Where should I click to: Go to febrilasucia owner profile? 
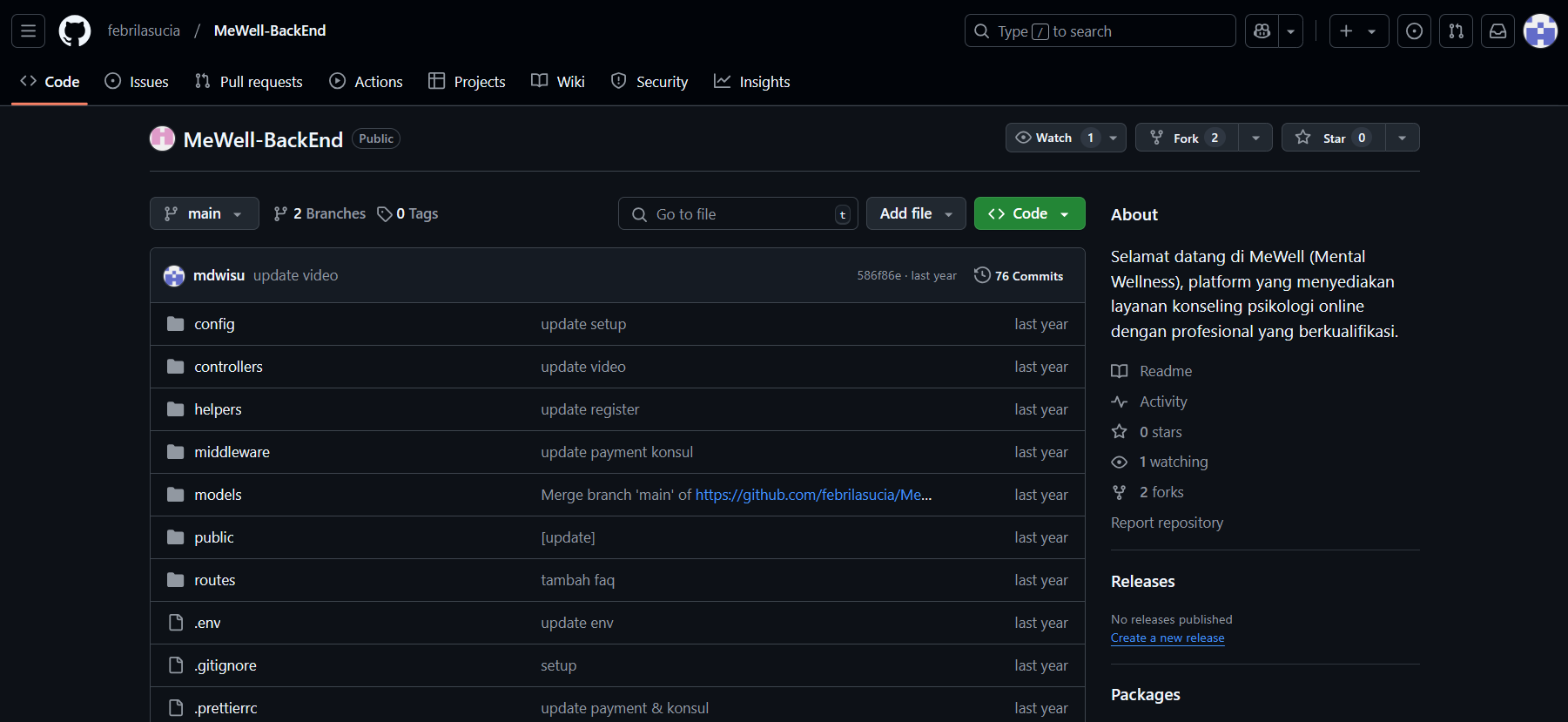pos(144,30)
